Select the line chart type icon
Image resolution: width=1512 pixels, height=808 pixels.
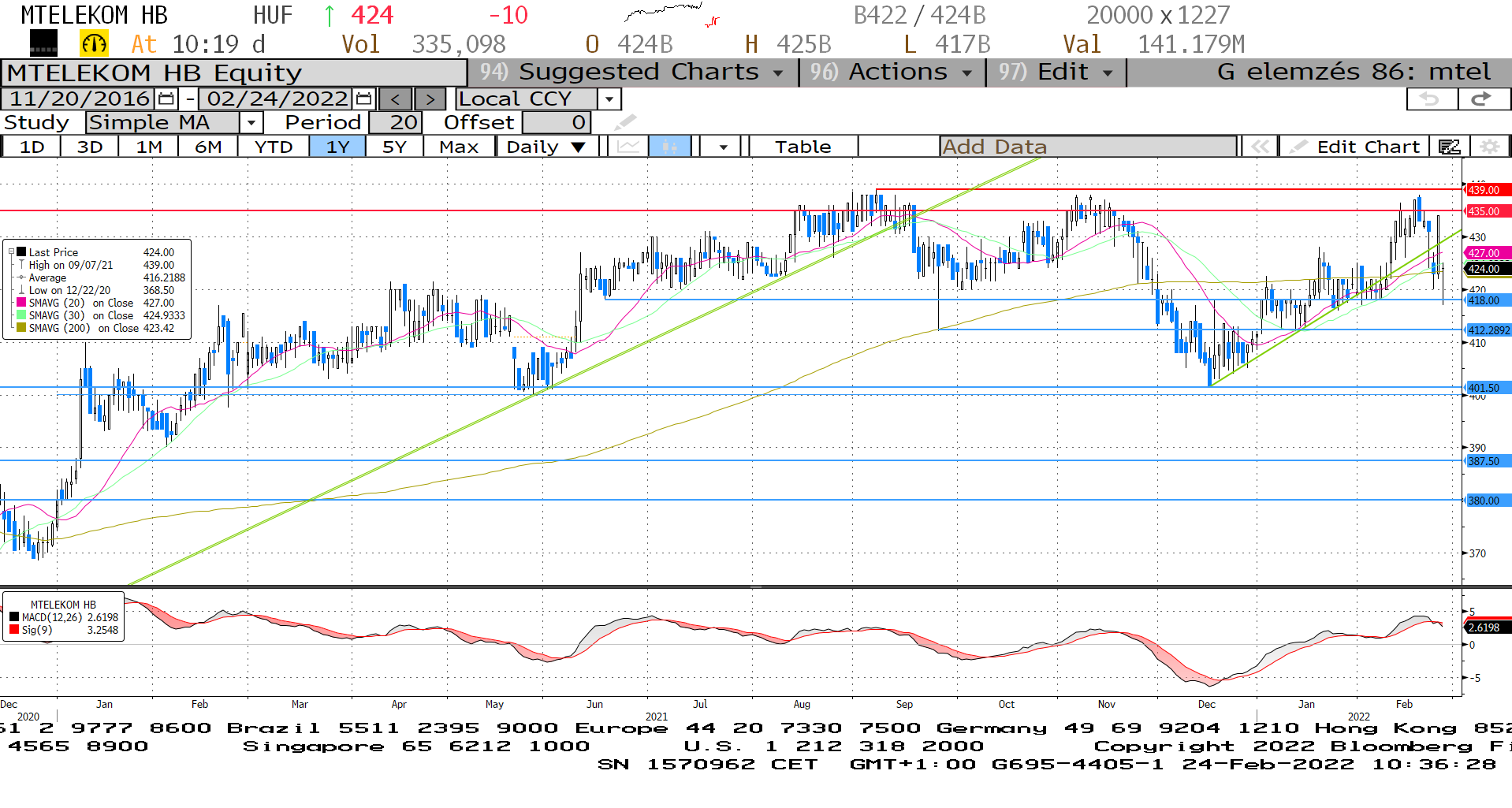(x=628, y=147)
